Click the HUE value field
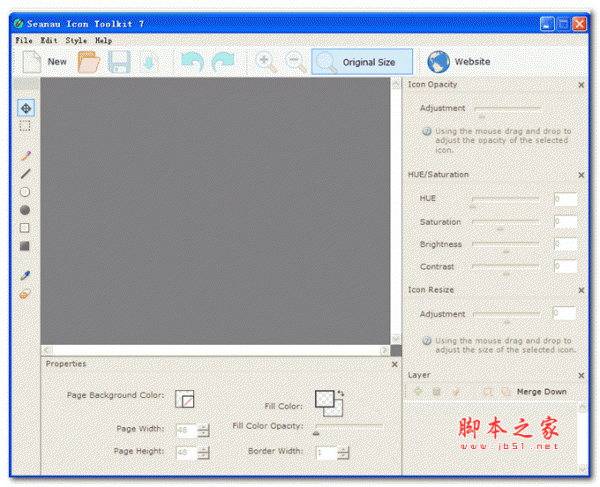Image resolution: width=600 pixels, height=487 pixels. pos(565,199)
